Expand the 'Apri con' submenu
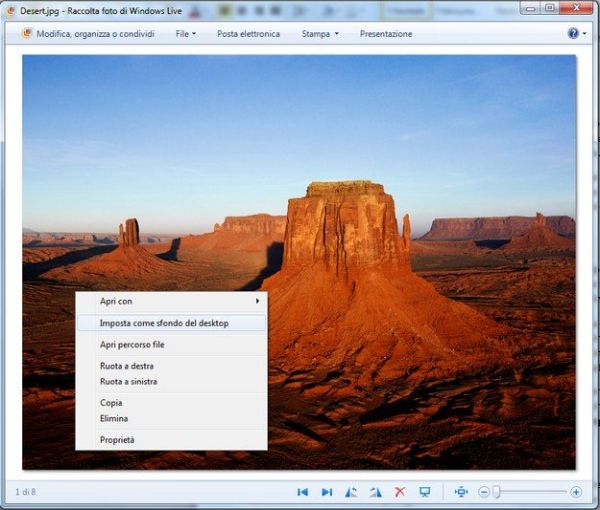This screenshot has width=600, height=510. pyautogui.click(x=171, y=301)
